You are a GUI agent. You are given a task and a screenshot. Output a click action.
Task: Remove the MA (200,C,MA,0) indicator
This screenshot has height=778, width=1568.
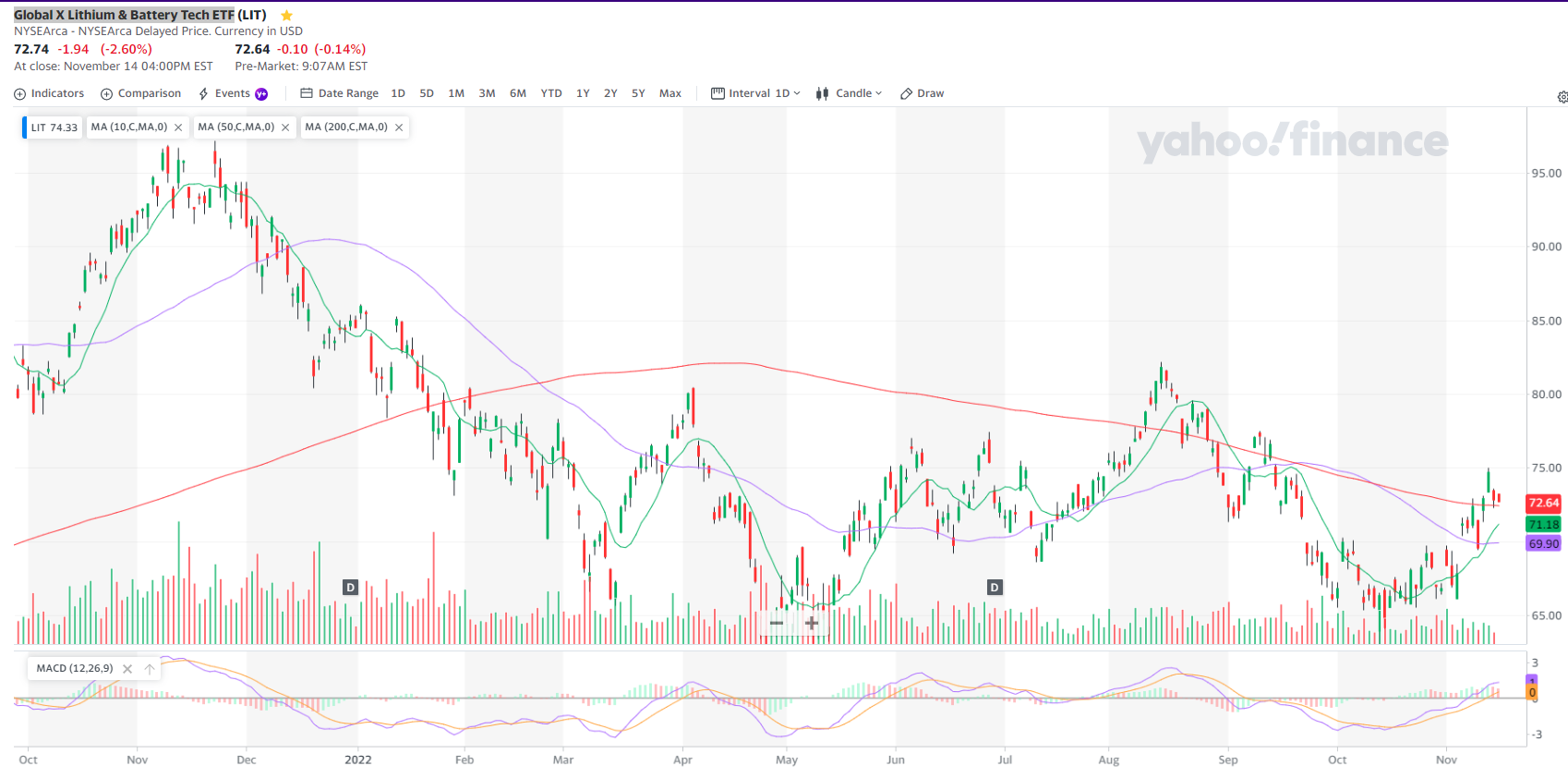pyautogui.click(x=399, y=128)
